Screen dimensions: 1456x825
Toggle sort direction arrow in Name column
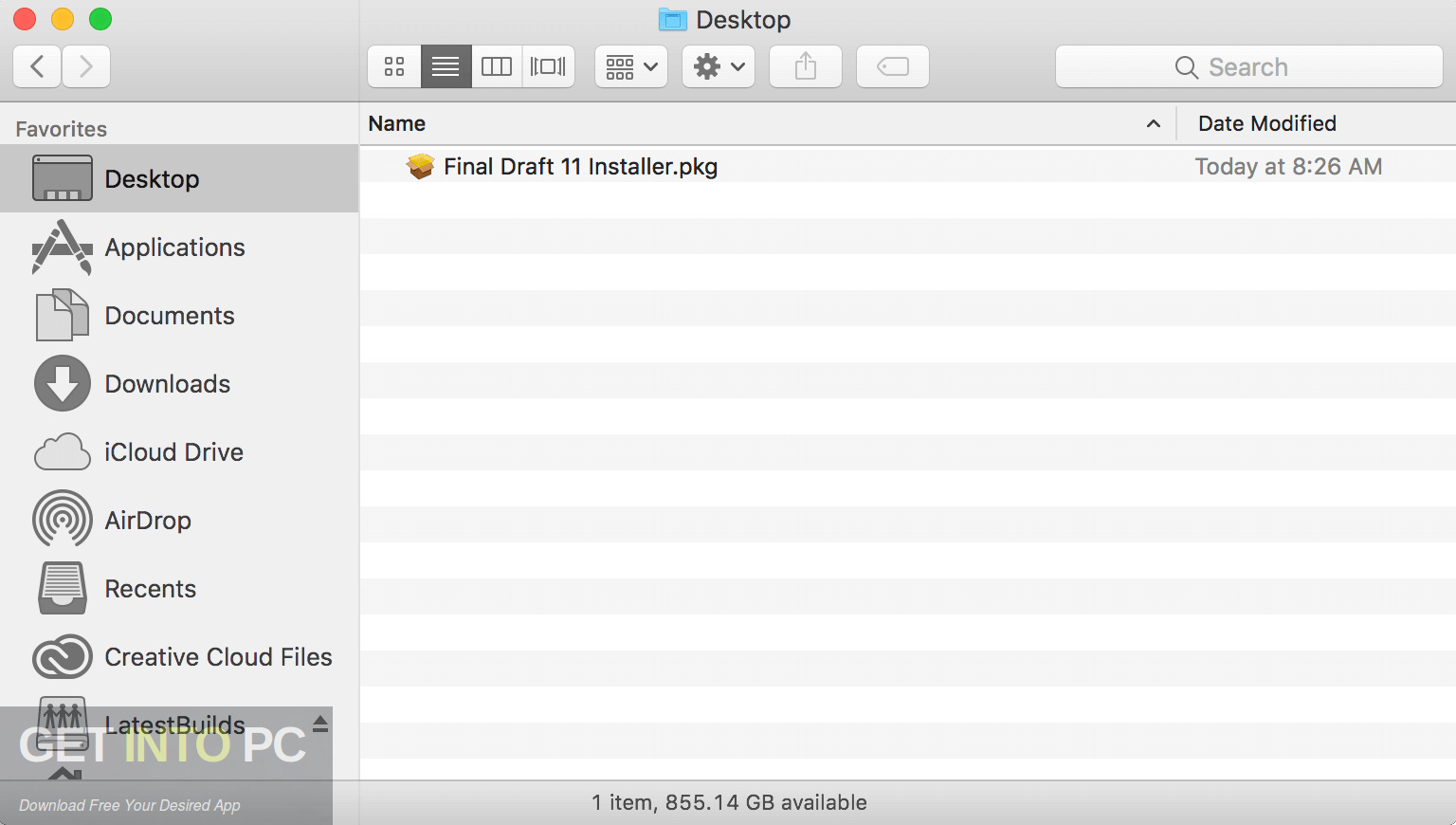(x=1154, y=123)
